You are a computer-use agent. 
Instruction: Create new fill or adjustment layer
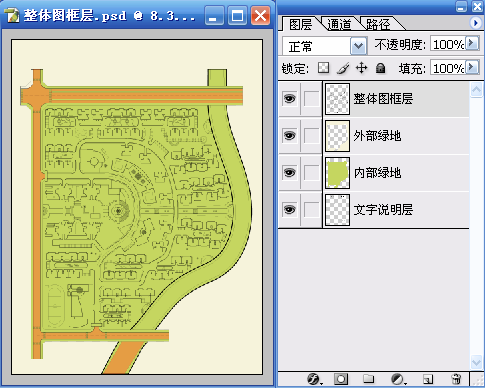[397, 379]
